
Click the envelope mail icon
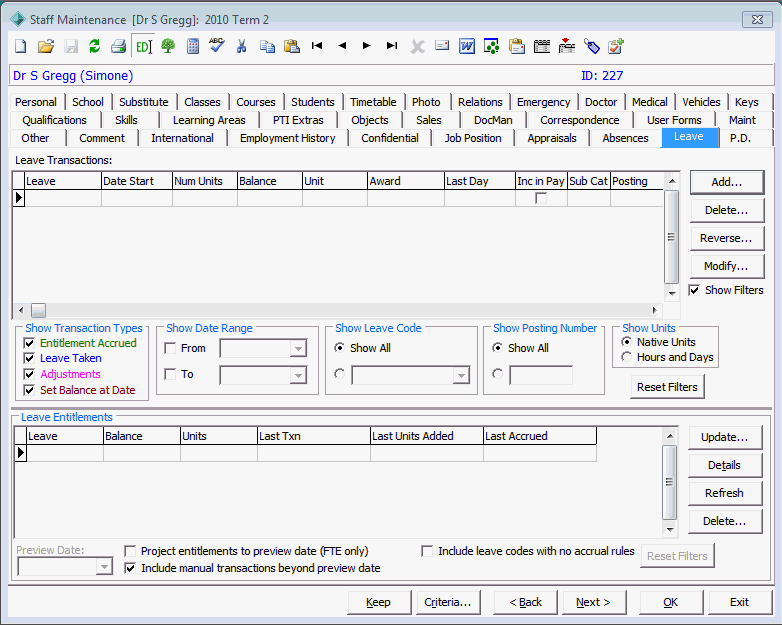click(442, 46)
